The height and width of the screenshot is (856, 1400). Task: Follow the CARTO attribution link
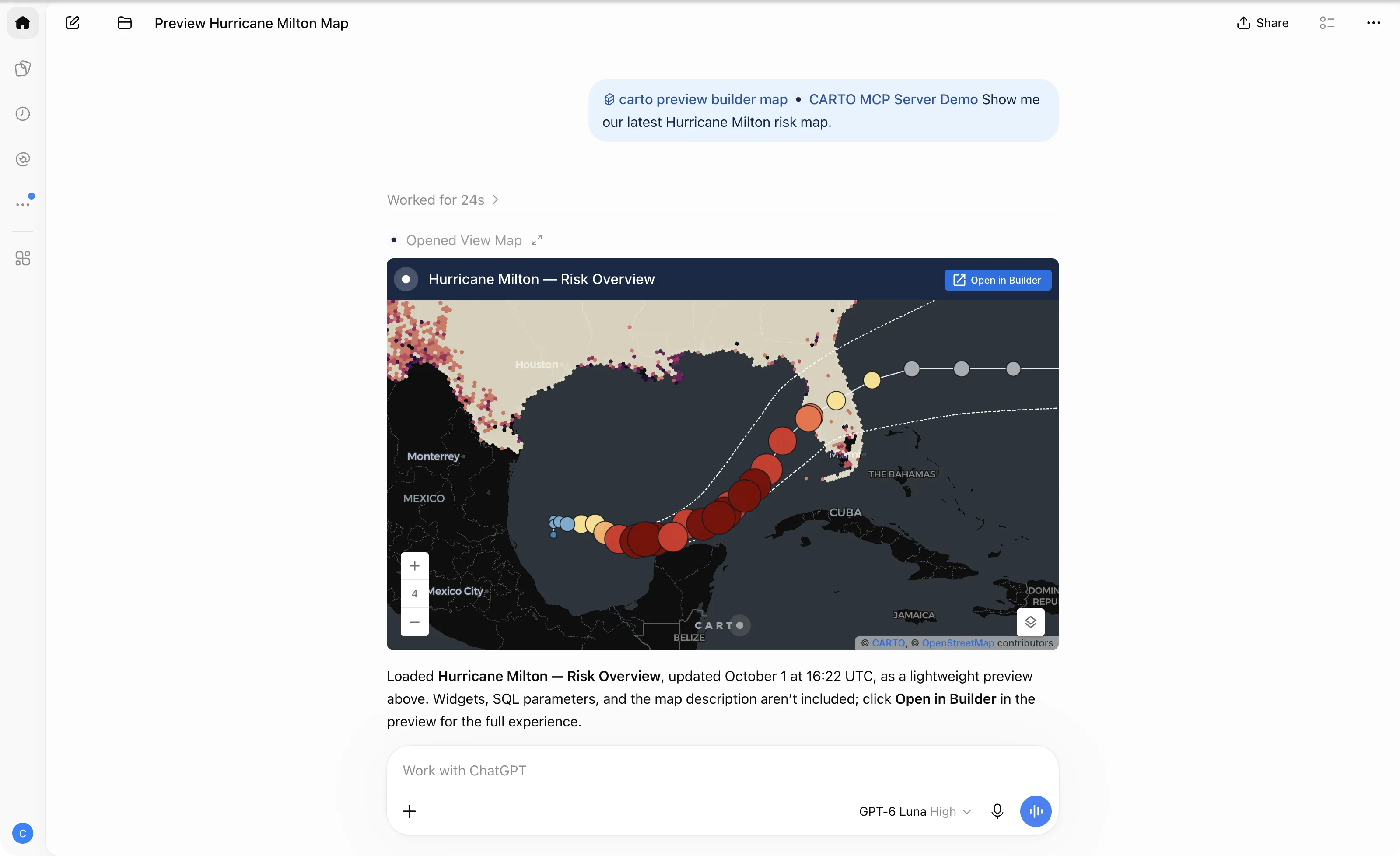888,643
